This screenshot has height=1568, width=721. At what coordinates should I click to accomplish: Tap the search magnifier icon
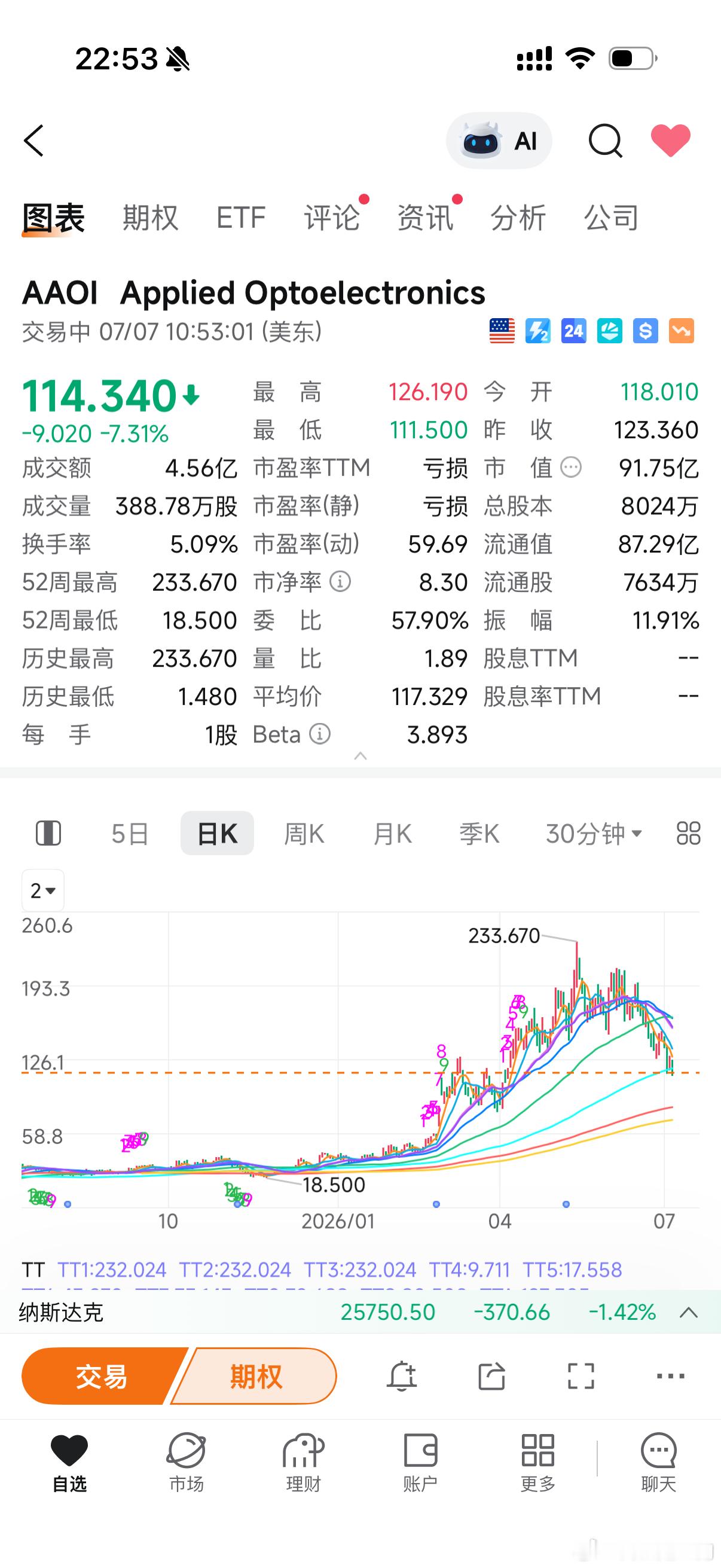(606, 141)
